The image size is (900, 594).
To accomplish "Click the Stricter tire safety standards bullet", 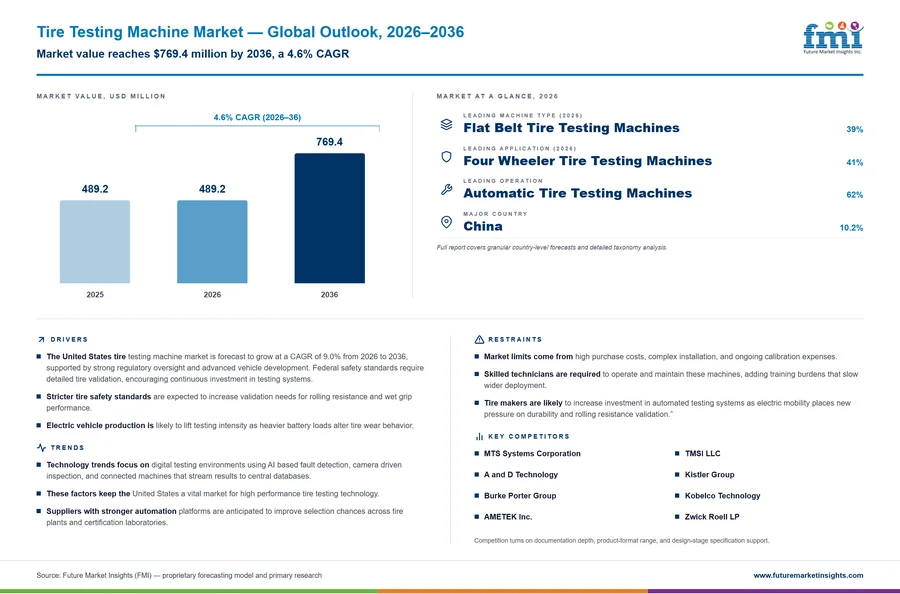I will 229,402.
